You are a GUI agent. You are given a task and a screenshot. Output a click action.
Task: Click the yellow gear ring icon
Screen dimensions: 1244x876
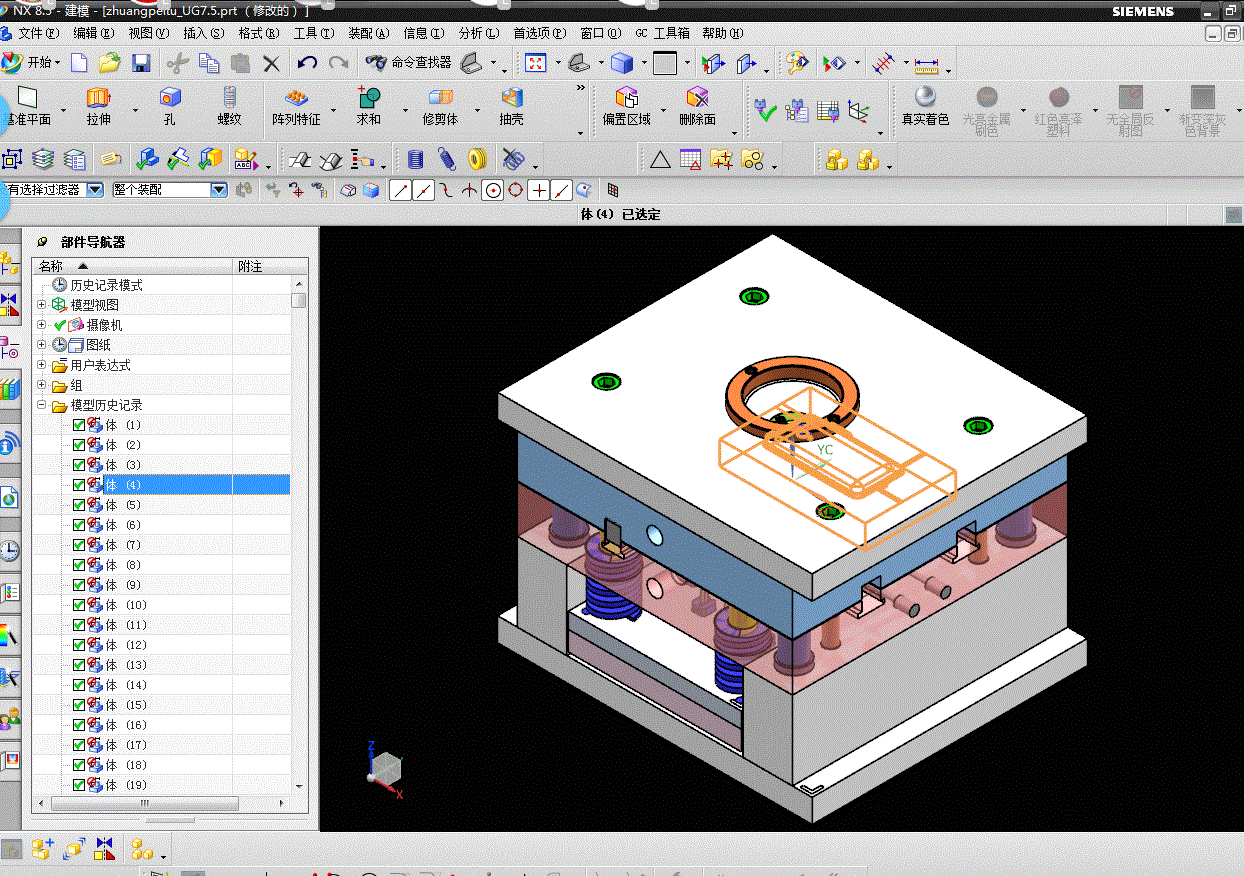tap(478, 159)
